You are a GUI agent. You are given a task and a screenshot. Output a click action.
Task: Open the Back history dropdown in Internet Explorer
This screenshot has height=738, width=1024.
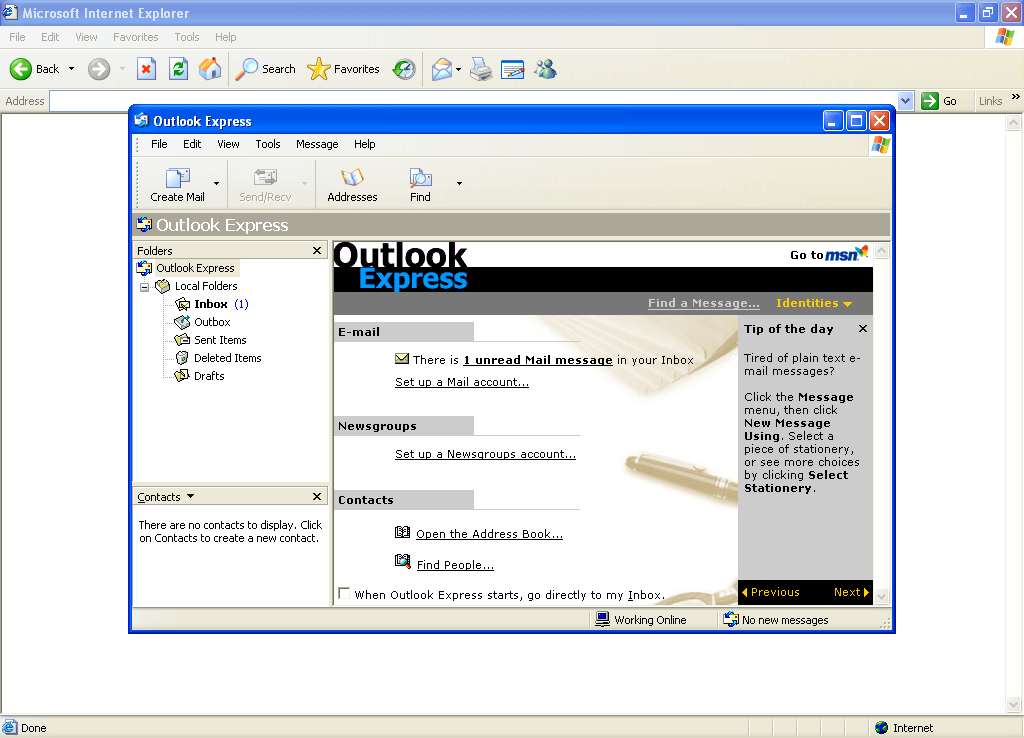pos(71,69)
